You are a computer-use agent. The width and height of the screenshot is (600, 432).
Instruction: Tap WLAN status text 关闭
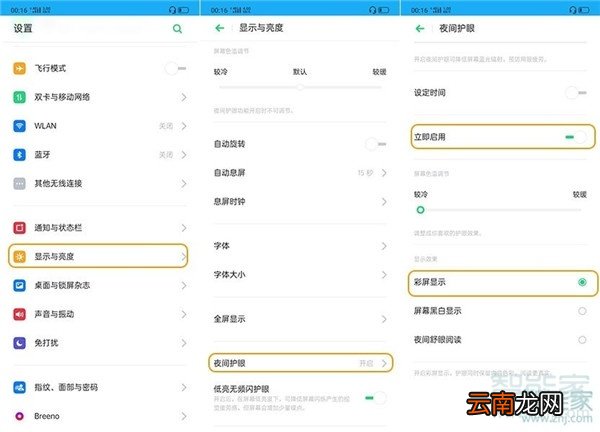pyautogui.click(x=166, y=126)
